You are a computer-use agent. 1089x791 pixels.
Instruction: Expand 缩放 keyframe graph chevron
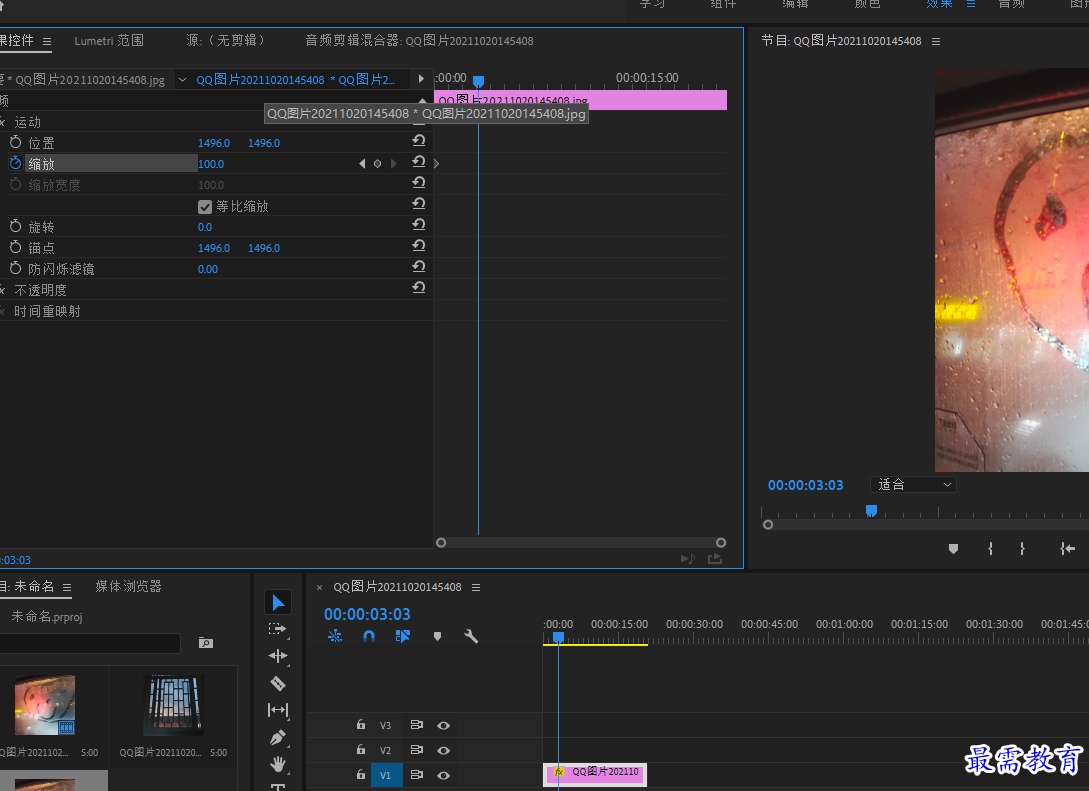(436, 164)
